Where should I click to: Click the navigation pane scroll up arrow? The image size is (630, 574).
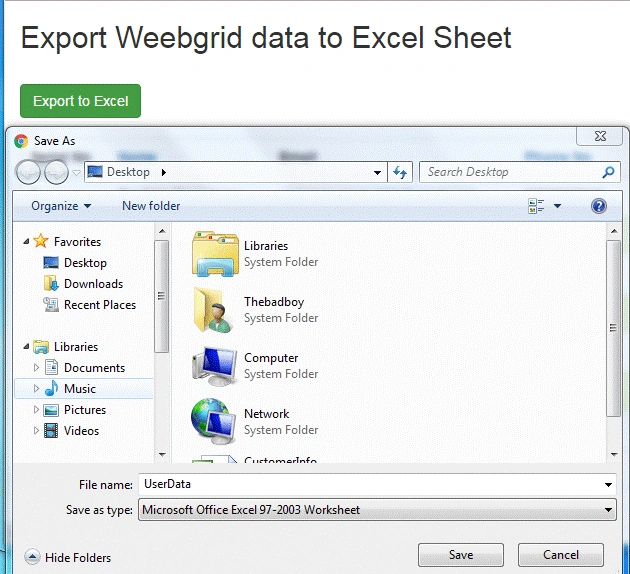[162, 231]
